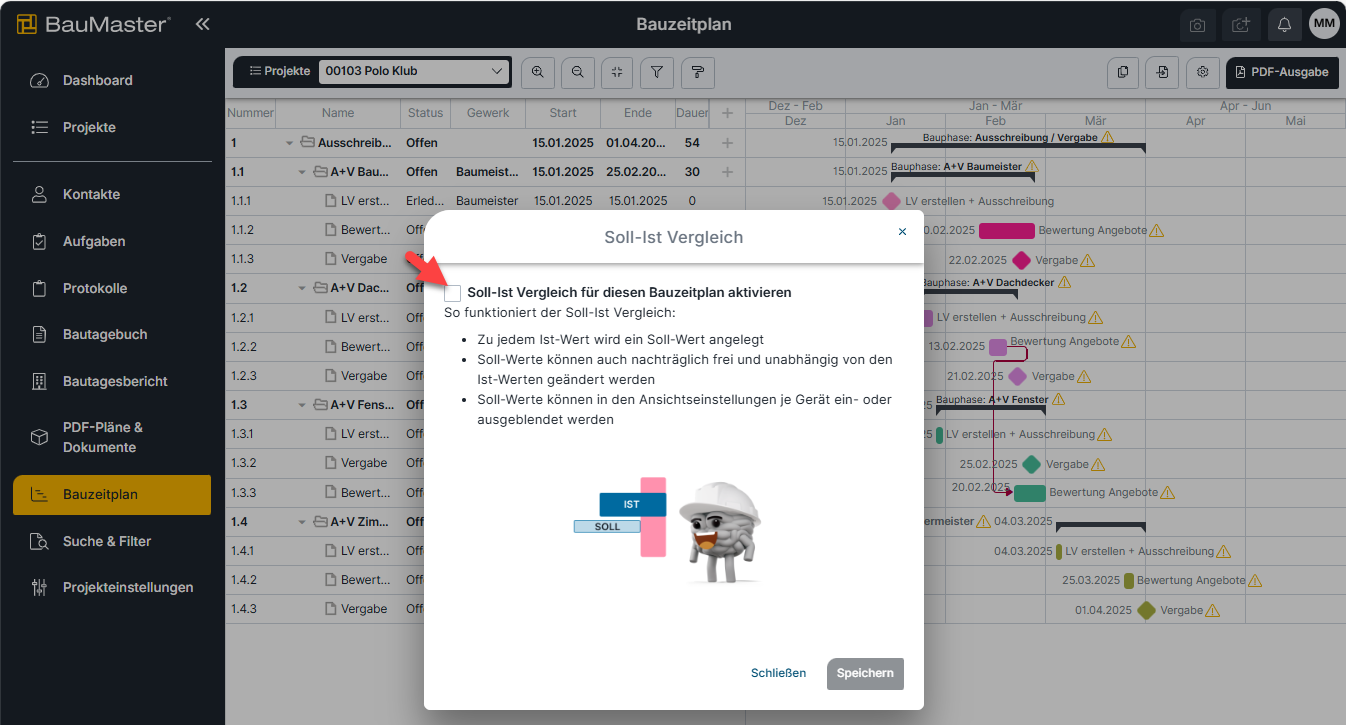Click the Schließen link in dialog
This screenshot has height=725, width=1346.
pos(778,673)
